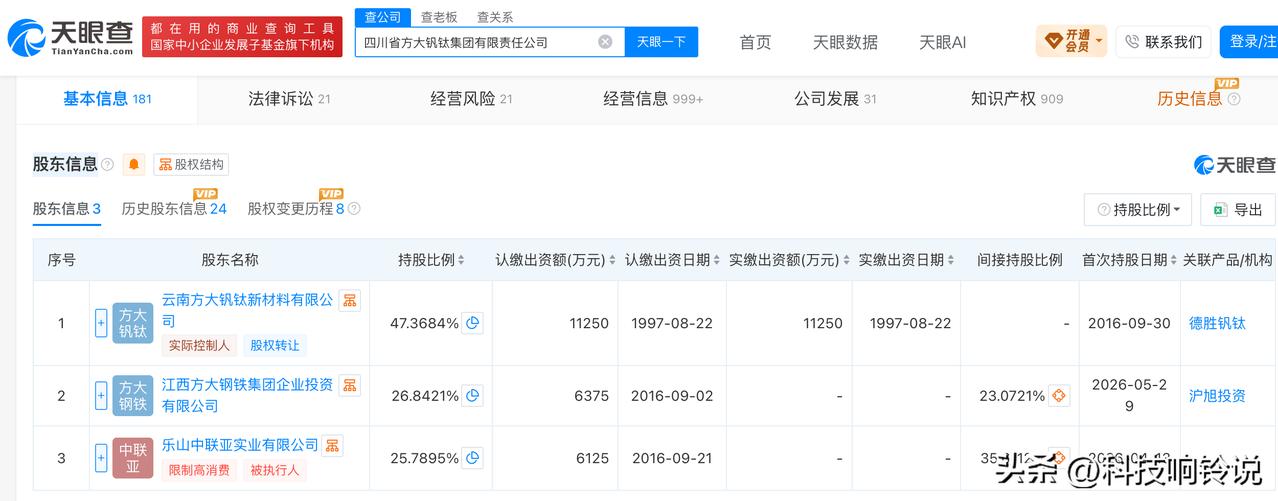Click the diamond VIP membership icon
Screen dimensions: 1278x501
click(1054, 41)
